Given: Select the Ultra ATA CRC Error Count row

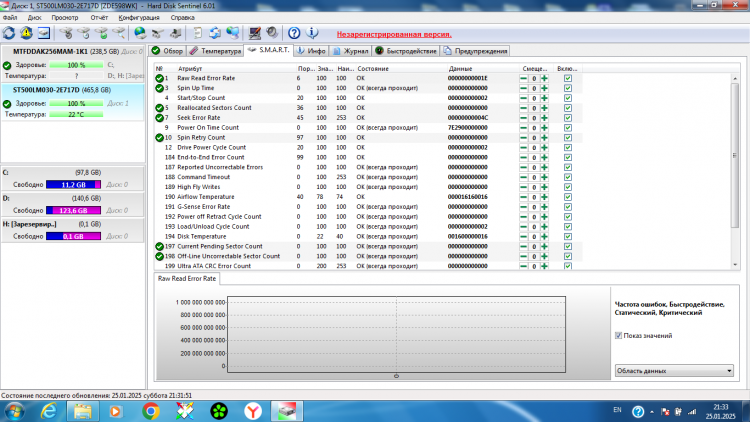Looking at the screenshot, I should coord(368,267).
